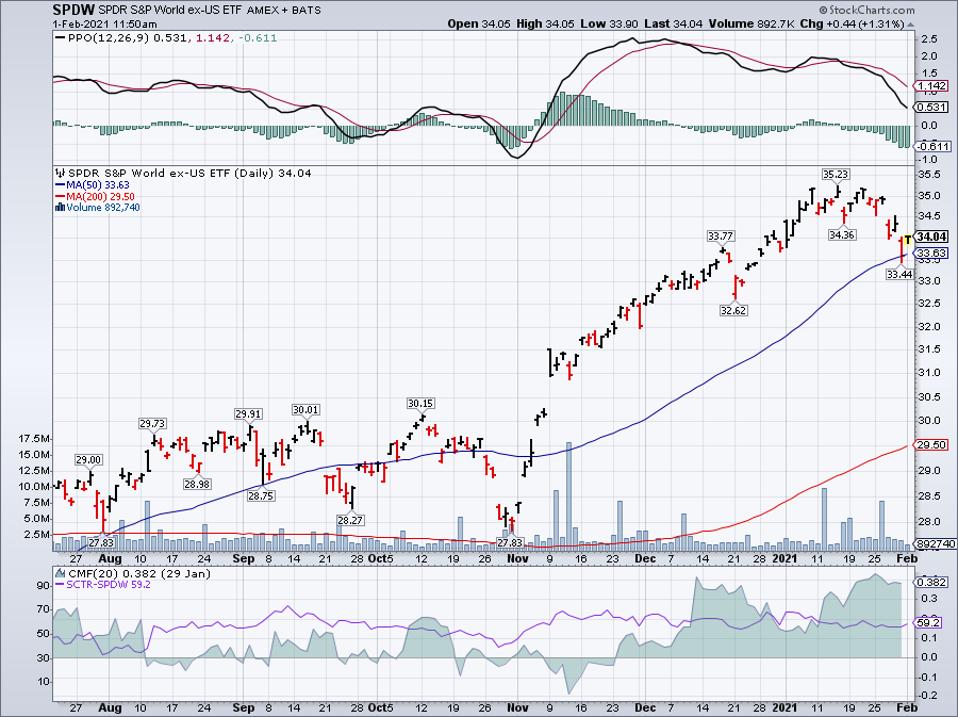Click the 17.5M volume axis label

(34, 439)
